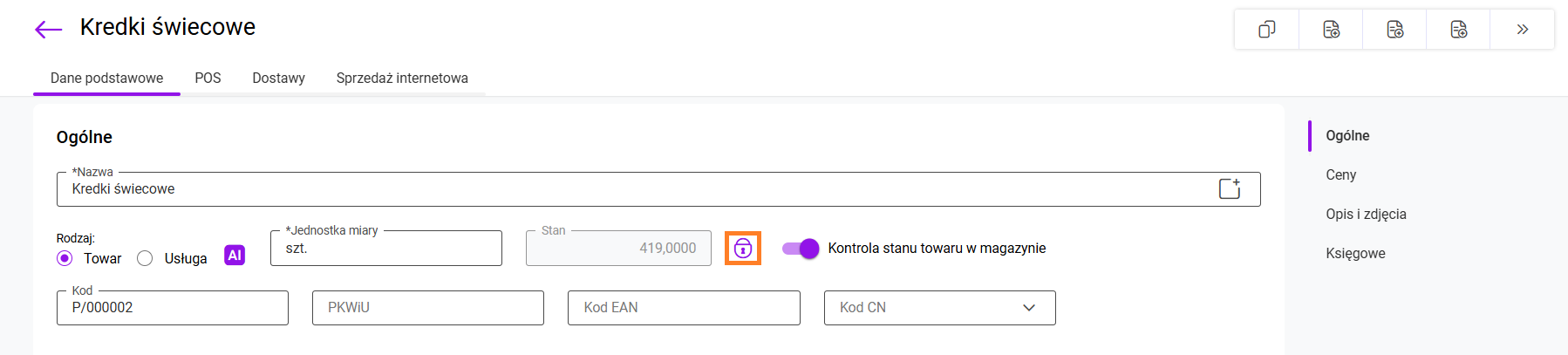The width and height of the screenshot is (1568, 355).
Task: Disable Kontrola stanu towaru w magazynie switch
Action: tap(801, 249)
